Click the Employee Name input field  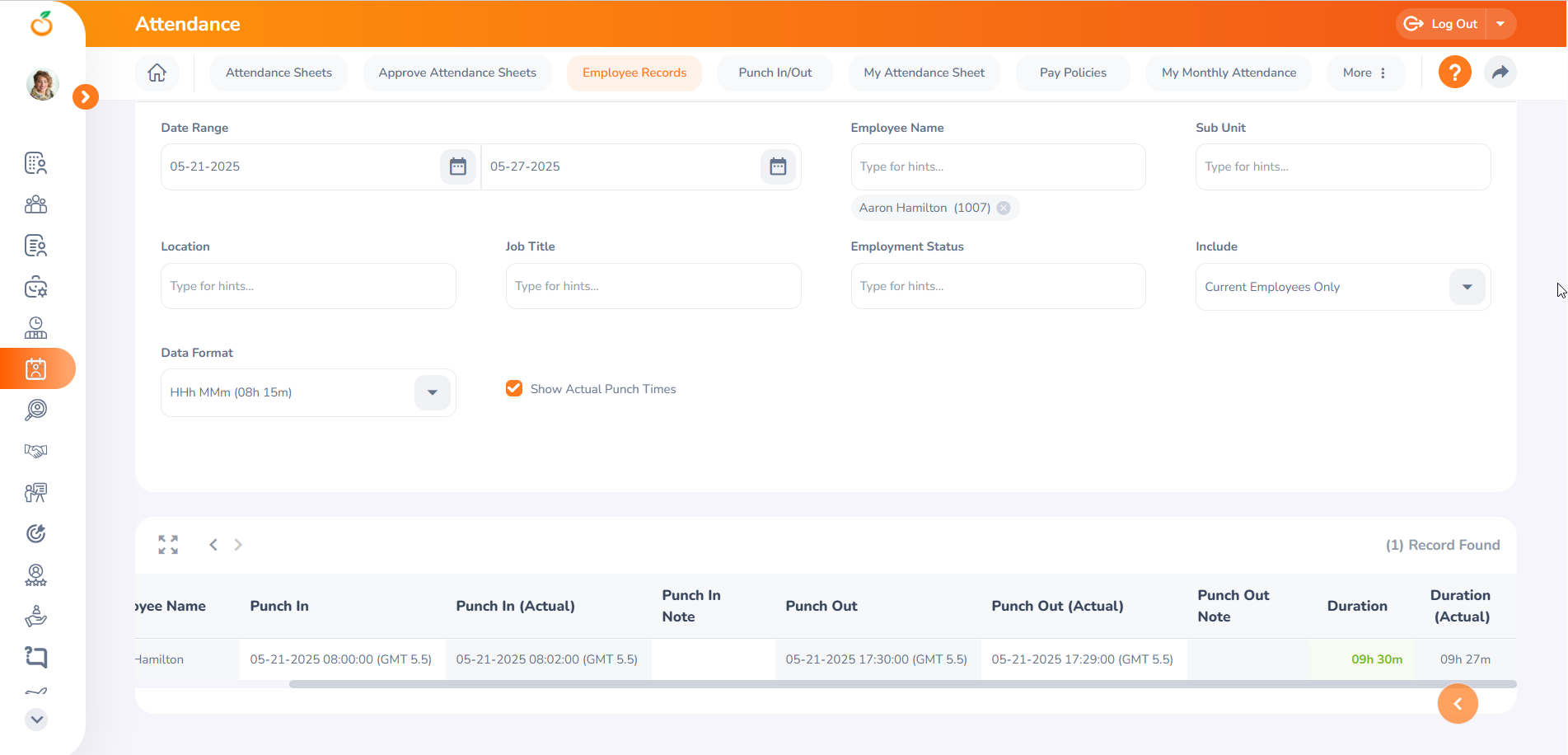coord(998,166)
